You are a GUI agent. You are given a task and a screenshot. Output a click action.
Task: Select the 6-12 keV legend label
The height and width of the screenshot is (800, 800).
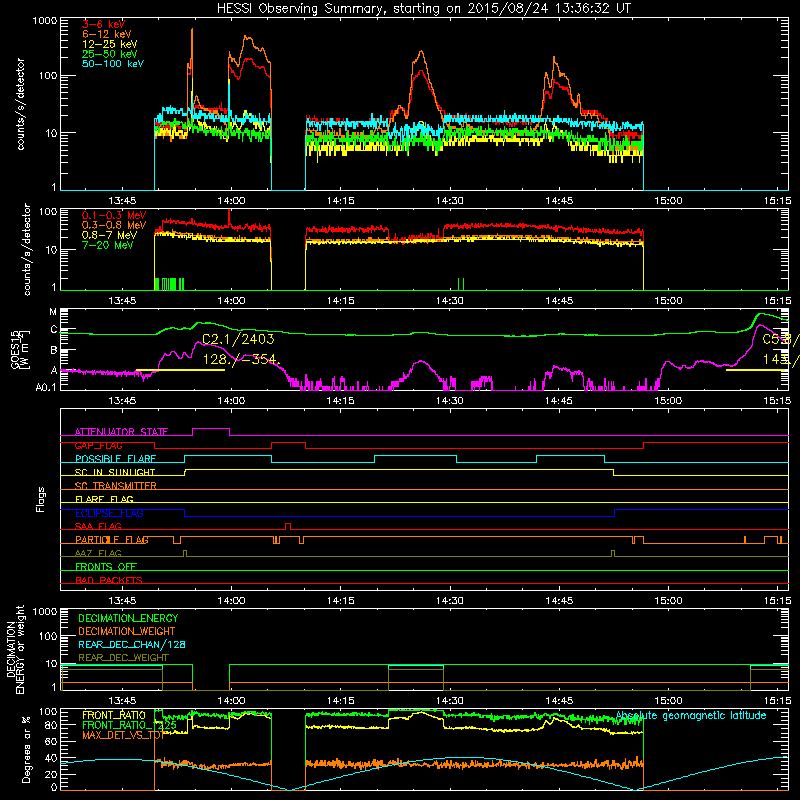coord(107,34)
